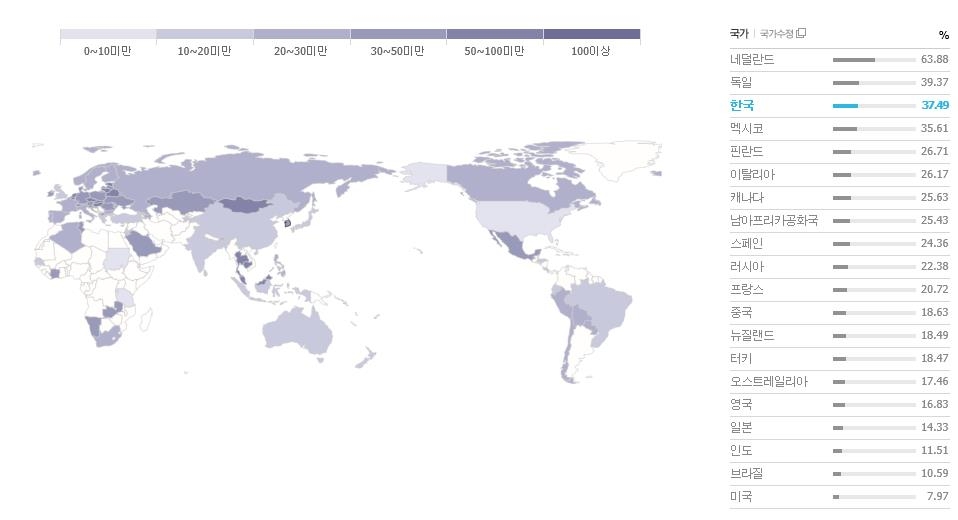Select 네덜란드 in the country list
The height and width of the screenshot is (520, 958).
coord(752,60)
